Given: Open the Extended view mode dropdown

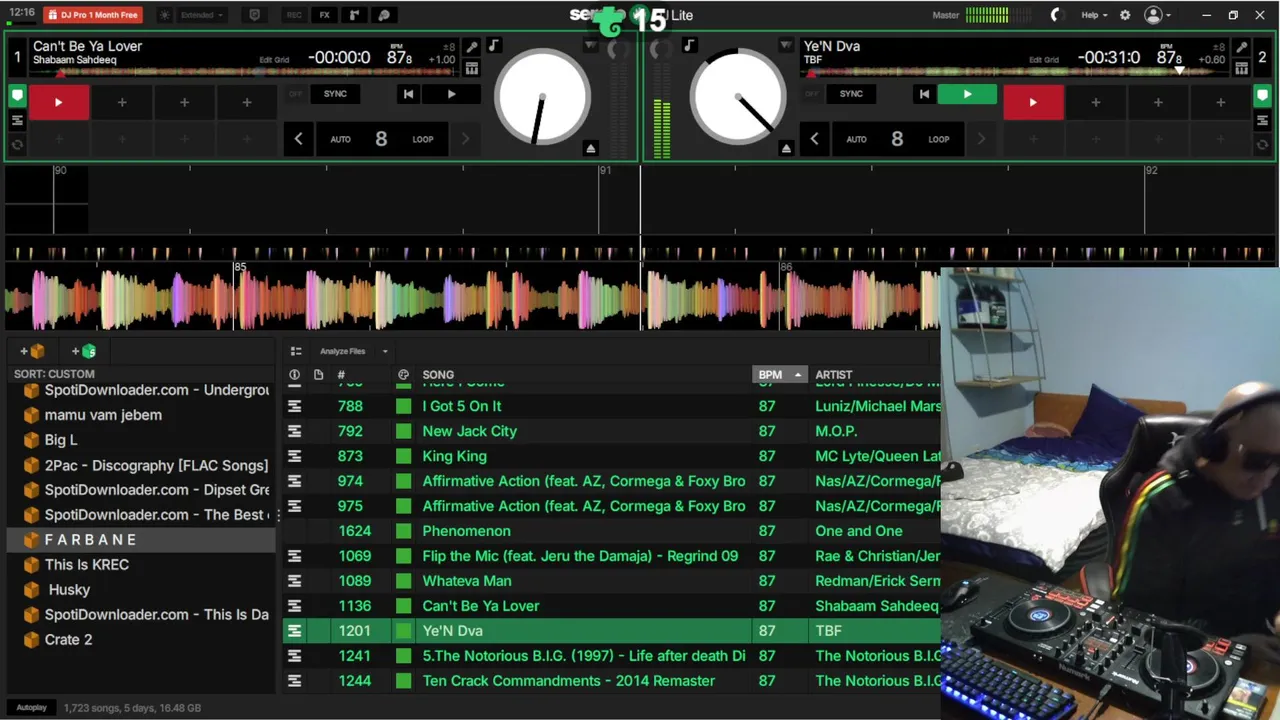Looking at the screenshot, I should pyautogui.click(x=203, y=15).
